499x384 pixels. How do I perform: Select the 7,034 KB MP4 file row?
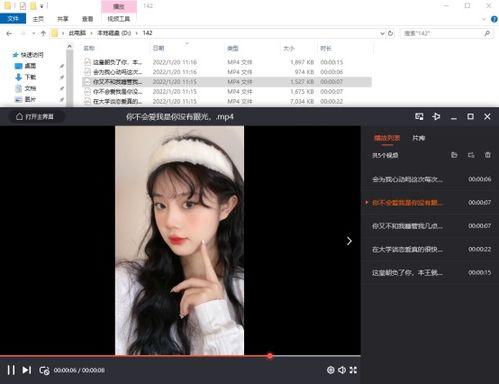[x=227, y=101]
